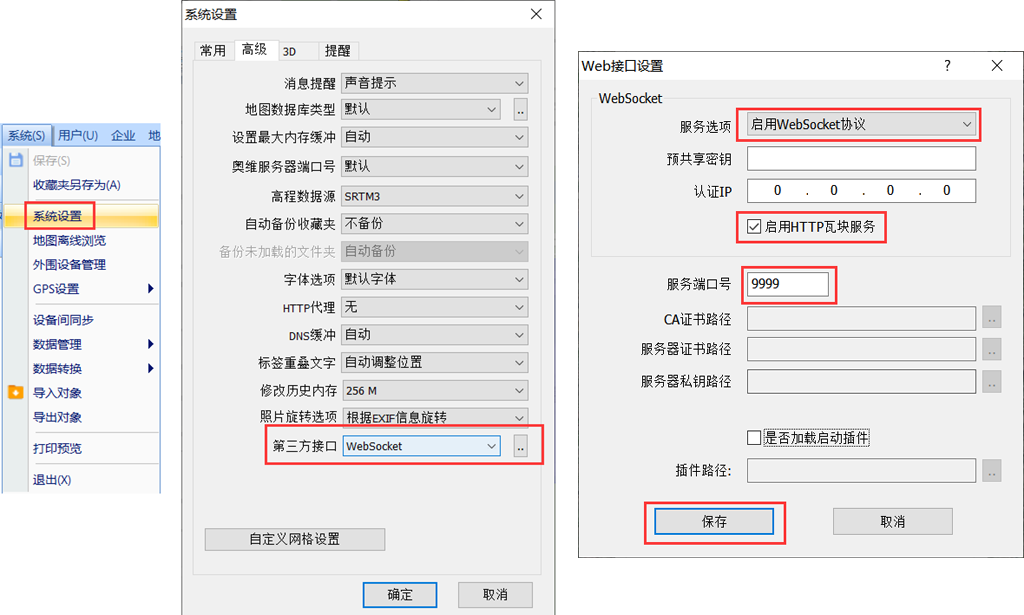Open the WebSocket settings button beside 第三方接口
1024x615 pixels.
click(x=520, y=447)
